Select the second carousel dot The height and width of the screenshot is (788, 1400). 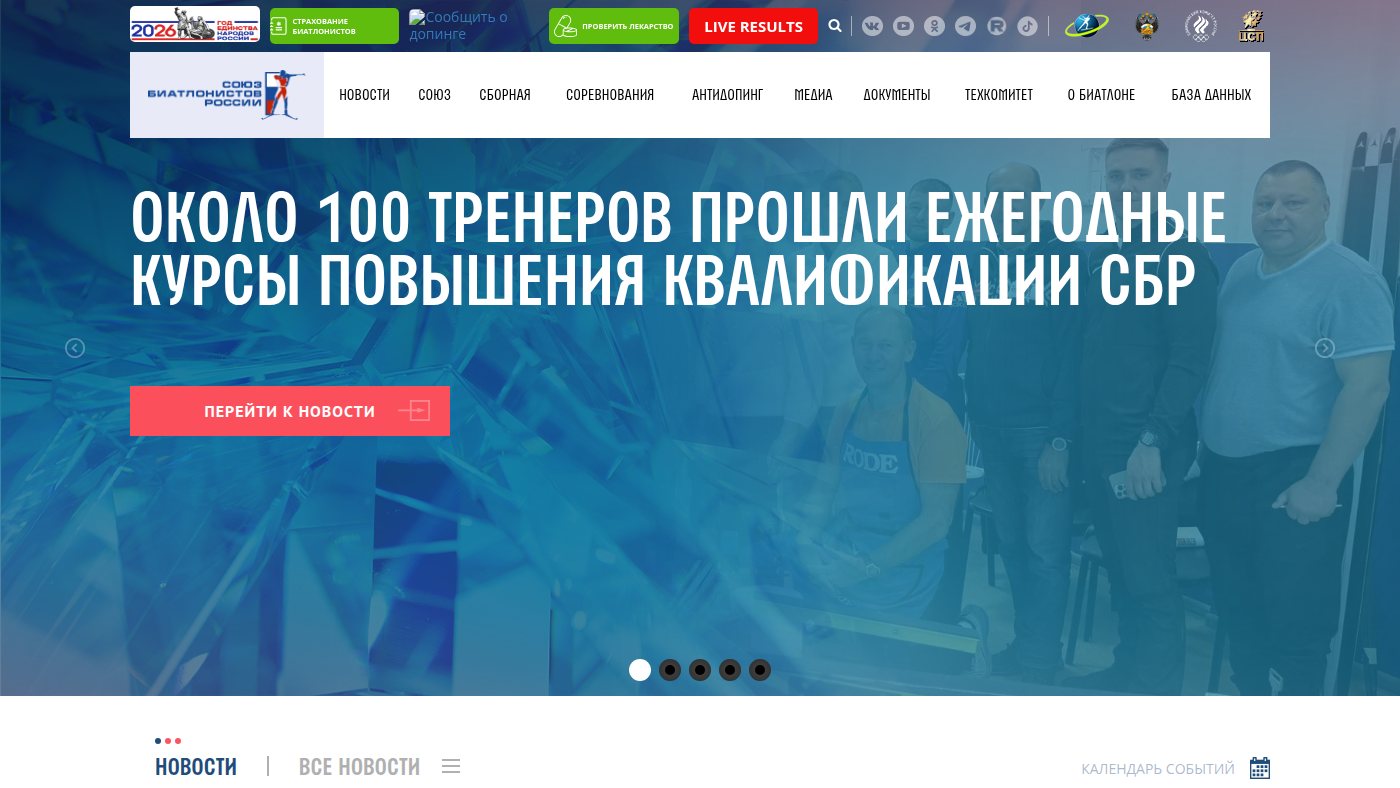click(670, 670)
